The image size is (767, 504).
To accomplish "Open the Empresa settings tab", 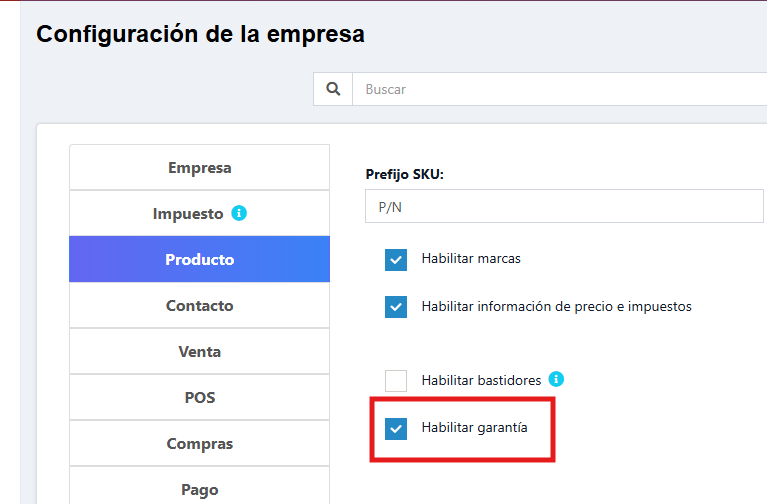I will [199, 167].
